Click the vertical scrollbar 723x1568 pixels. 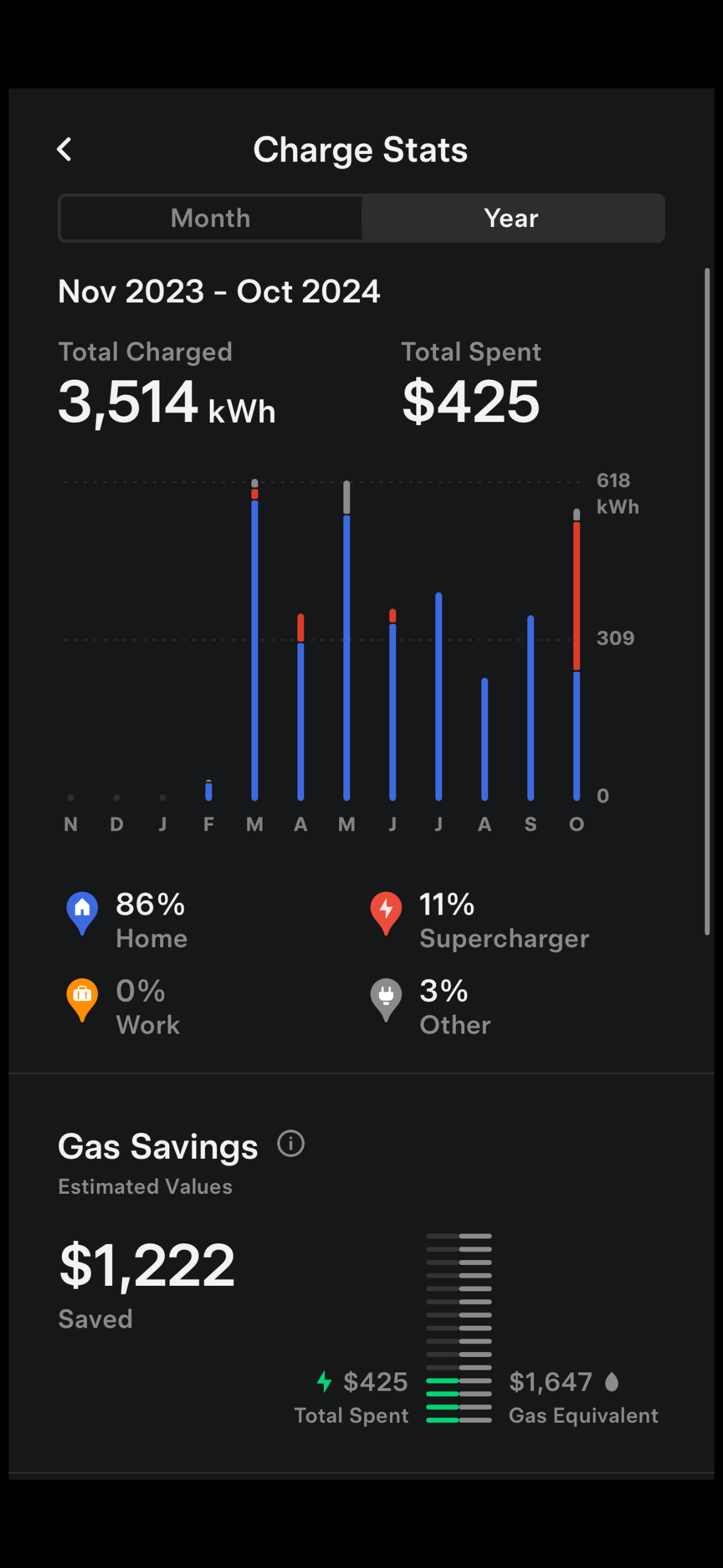[707, 601]
